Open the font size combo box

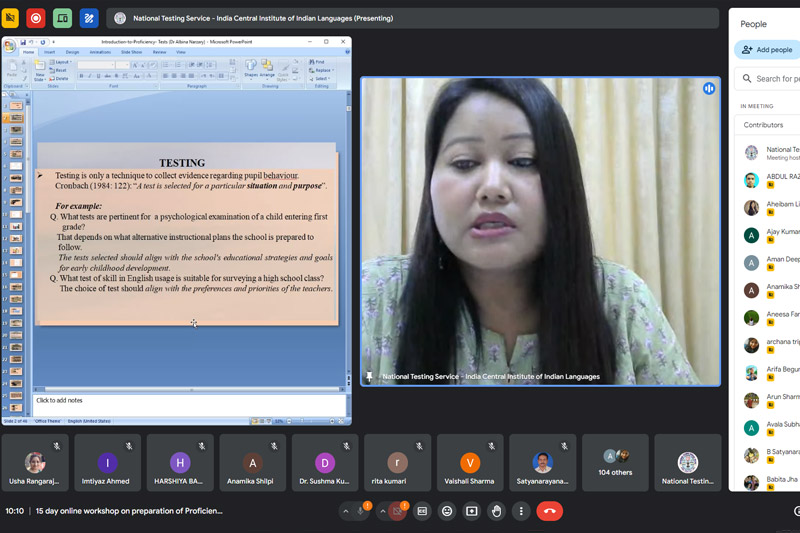coord(122,65)
